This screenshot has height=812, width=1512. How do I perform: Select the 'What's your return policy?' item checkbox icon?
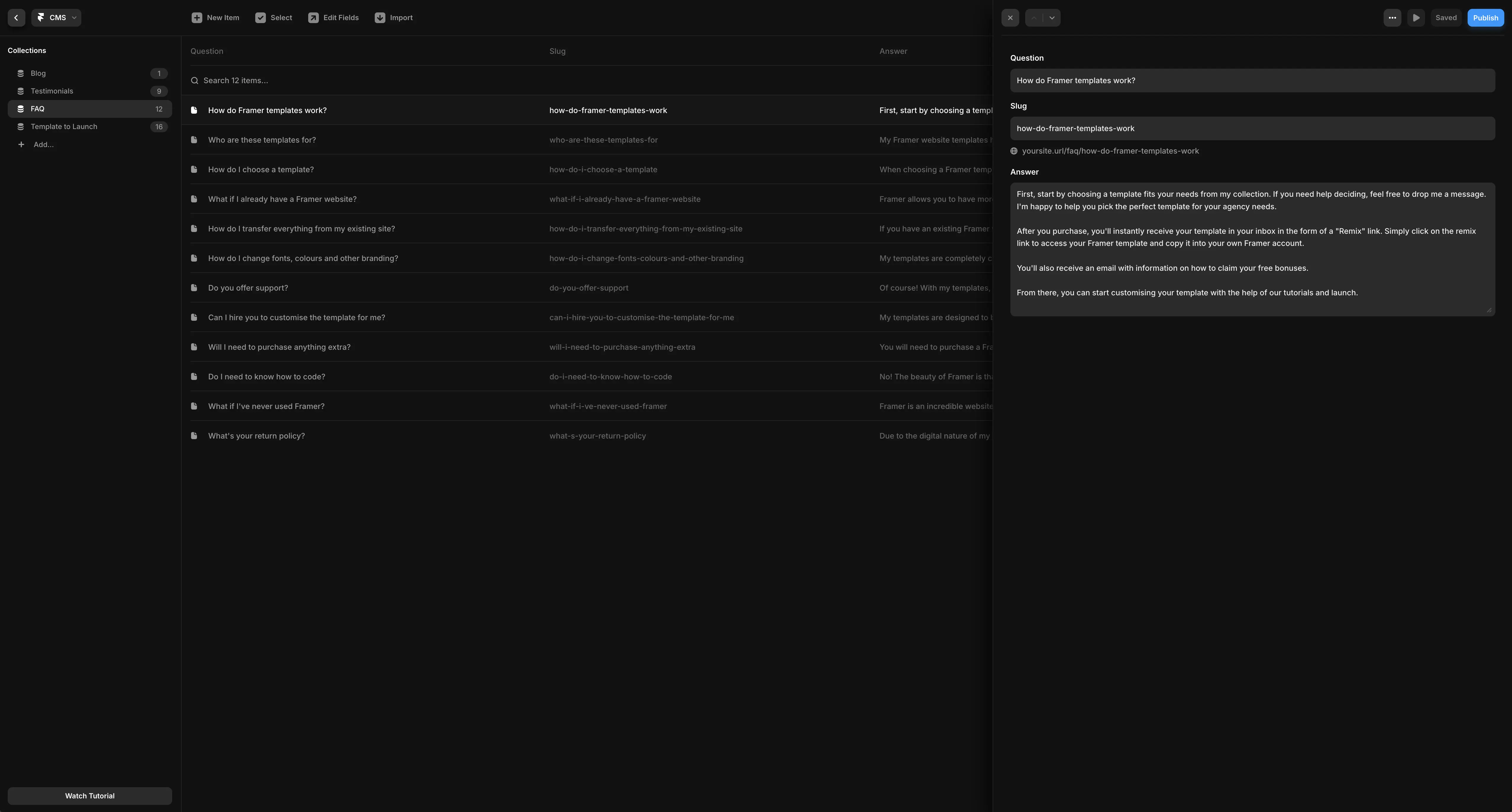(x=194, y=435)
